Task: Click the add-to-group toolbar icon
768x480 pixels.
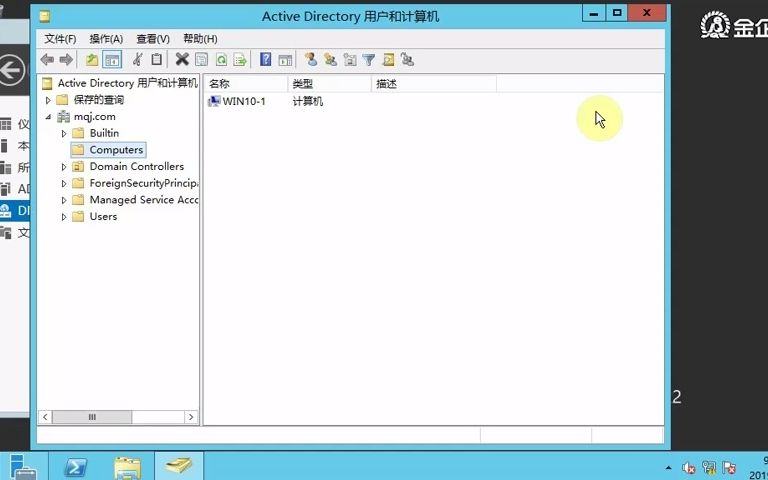Action: point(407,60)
